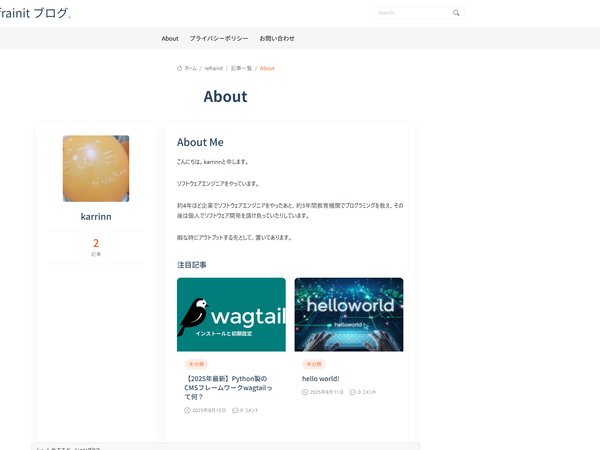The height and width of the screenshot is (450, 600).
Task: Click the comment icon under hello world post
Action: pyautogui.click(x=353, y=392)
